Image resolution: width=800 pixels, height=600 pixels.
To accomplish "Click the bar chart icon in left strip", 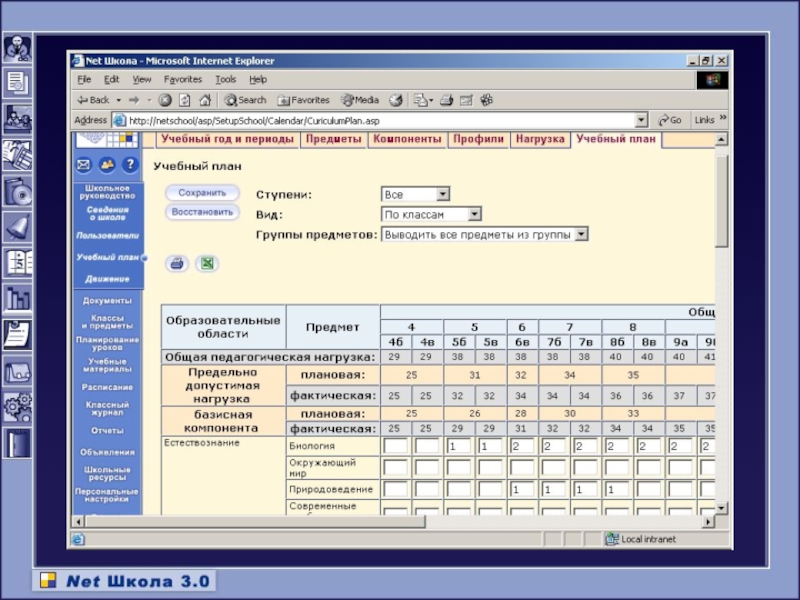I will click(17, 298).
